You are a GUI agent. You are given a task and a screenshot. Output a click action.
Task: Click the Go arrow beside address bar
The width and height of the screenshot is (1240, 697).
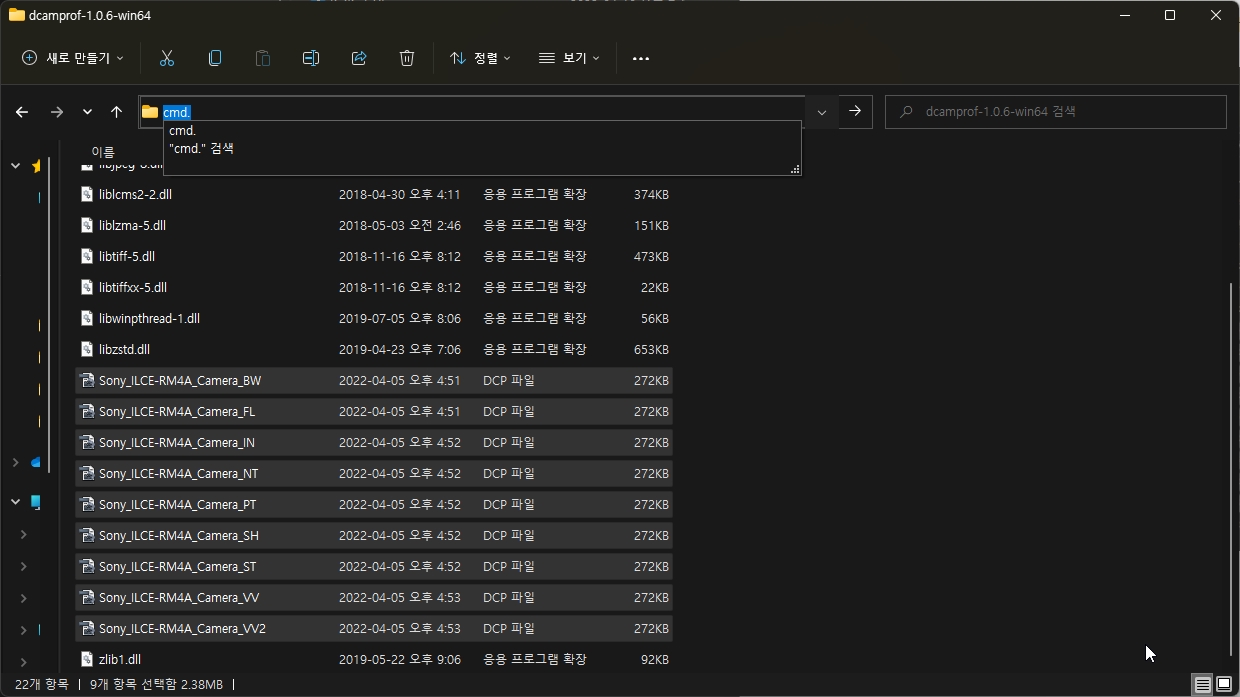tap(855, 111)
